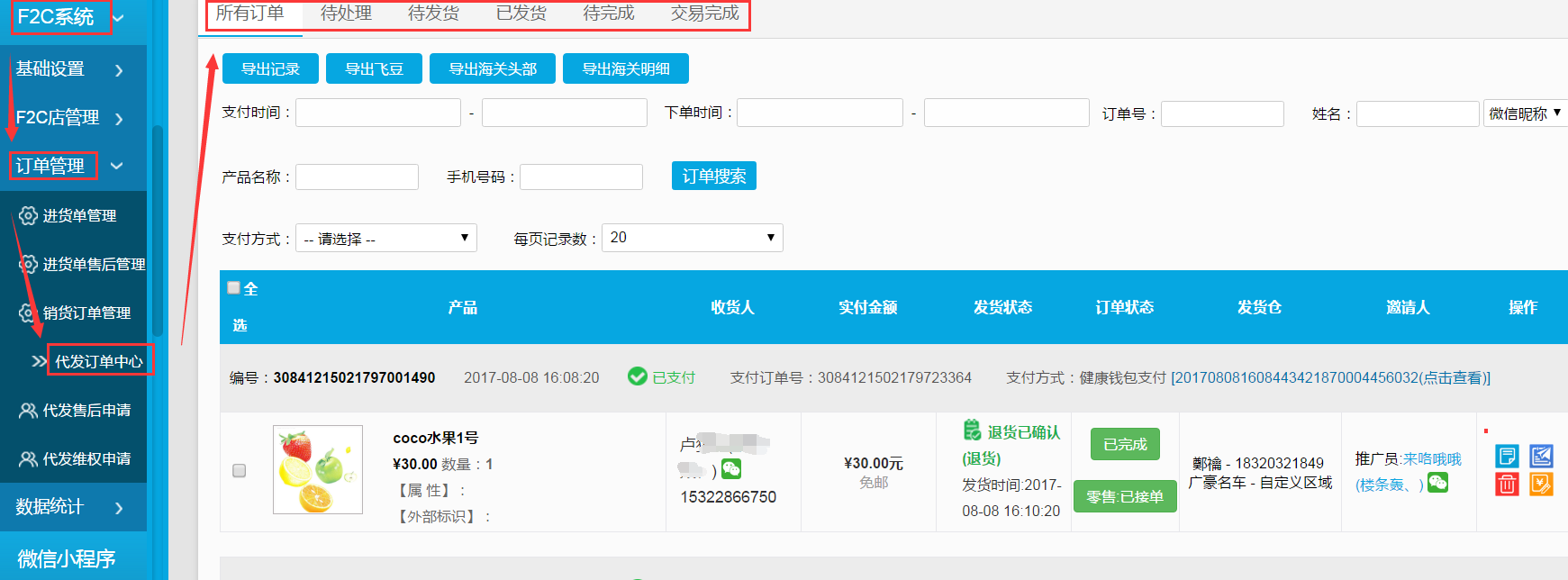Click the 订单搜索 search button
This screenshot has height=580, width=1568.
point(713,177)
